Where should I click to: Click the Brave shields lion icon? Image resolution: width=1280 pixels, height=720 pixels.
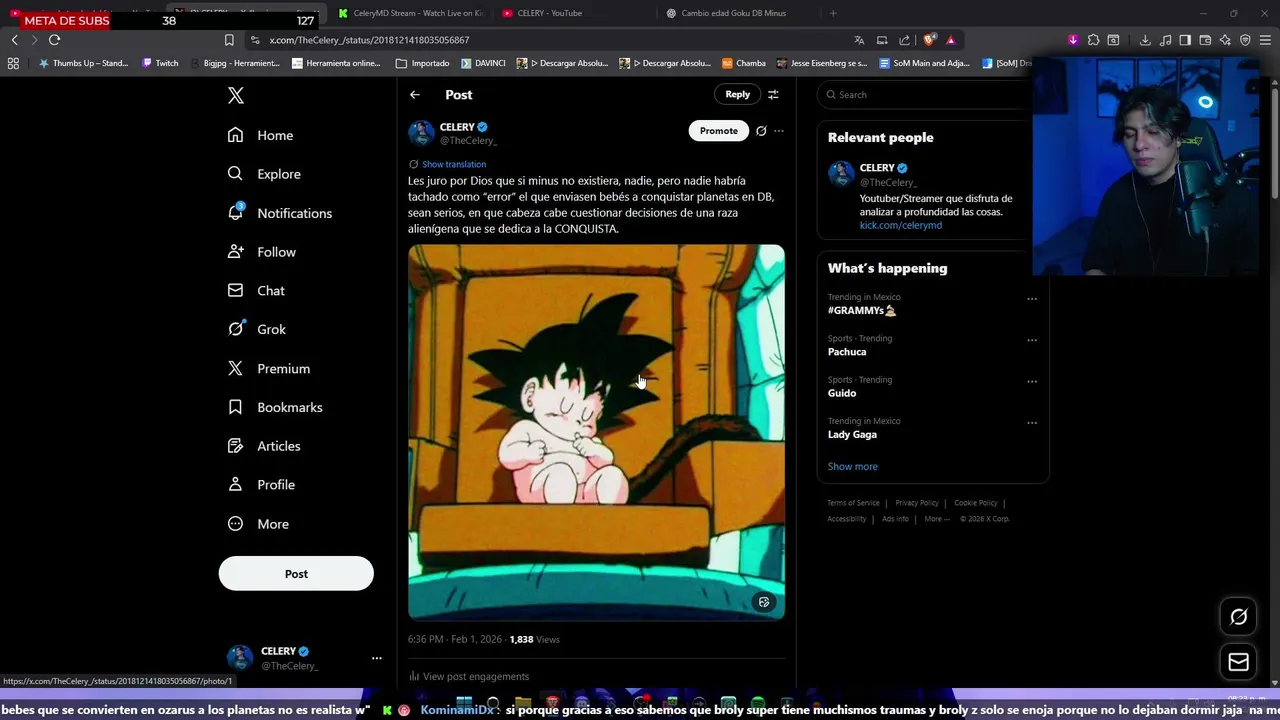[929, 40]
